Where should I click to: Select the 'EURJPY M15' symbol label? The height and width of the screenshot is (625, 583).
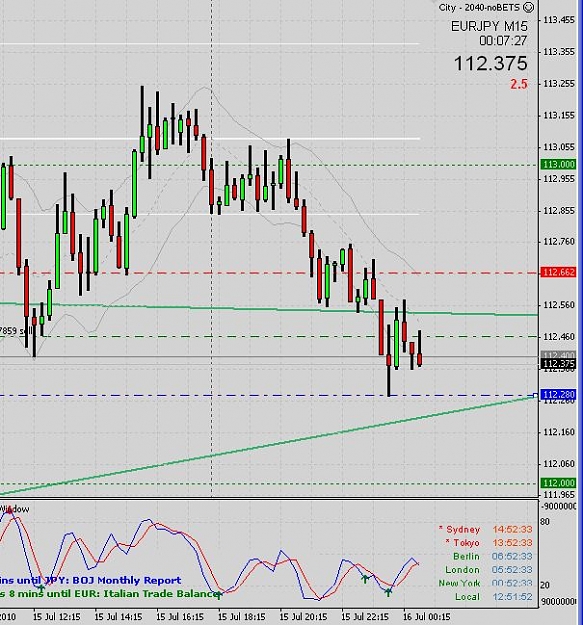[x=489, y=26]
